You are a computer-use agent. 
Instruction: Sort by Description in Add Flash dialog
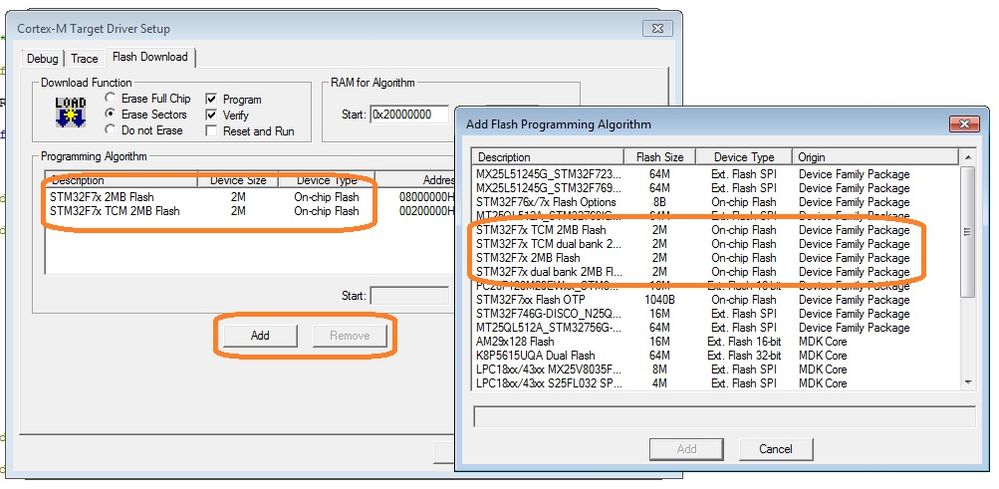[548, 157]
